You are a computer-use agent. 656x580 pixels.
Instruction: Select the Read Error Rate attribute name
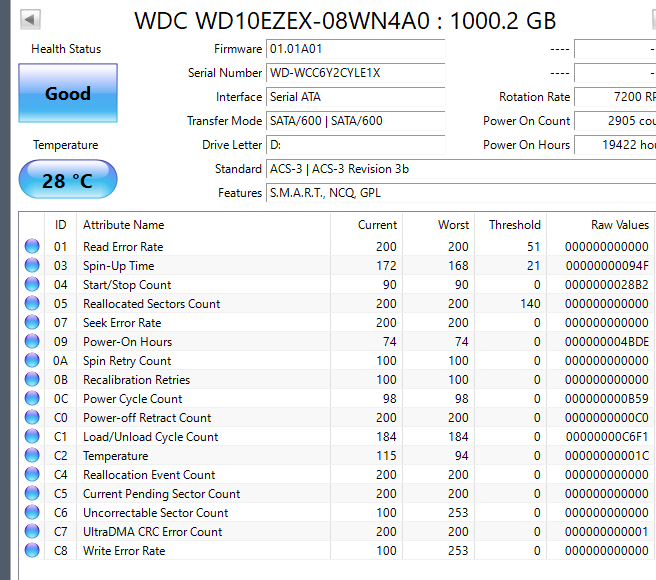(123, 247)
